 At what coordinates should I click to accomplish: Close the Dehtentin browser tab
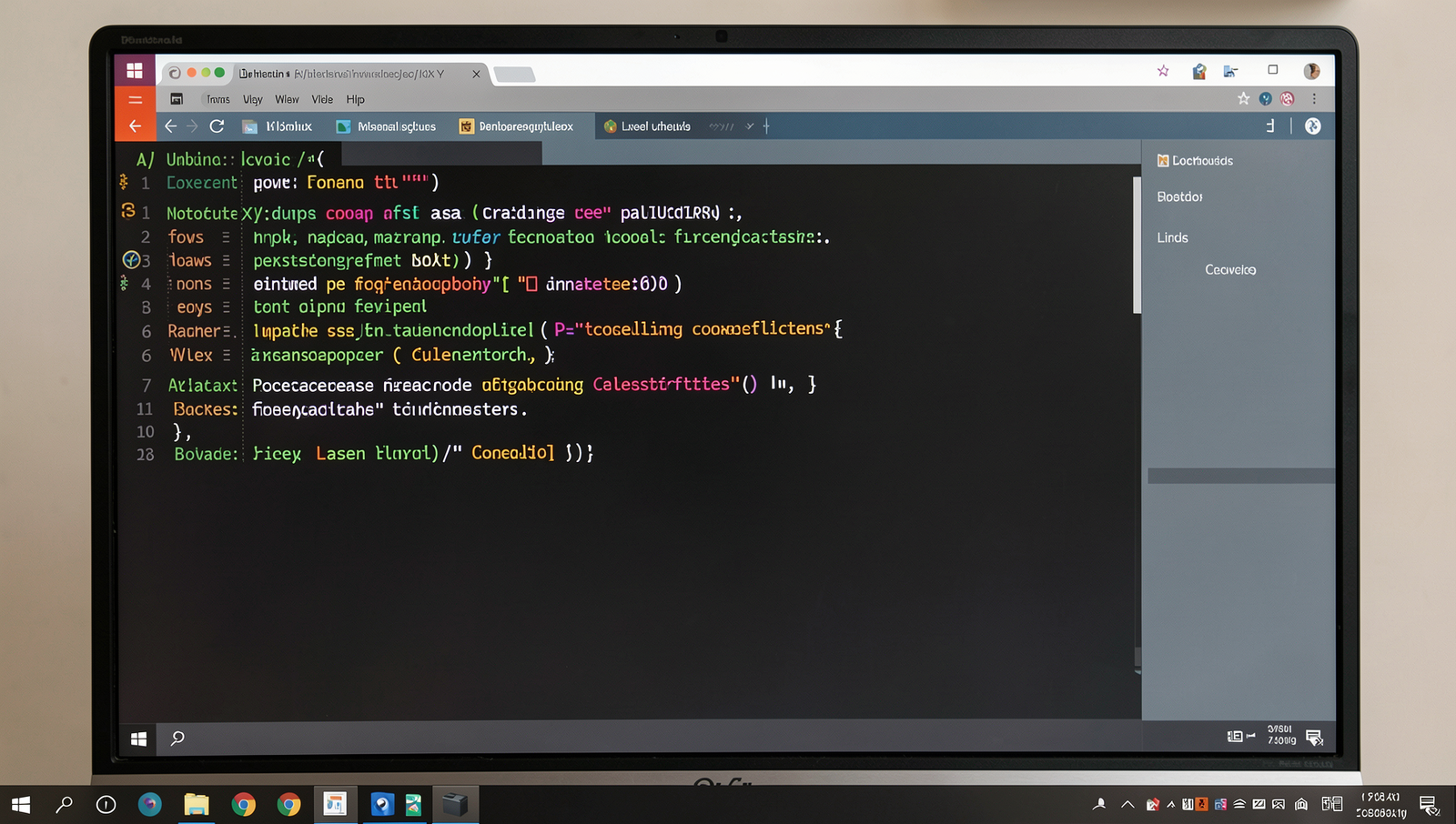click(476, 74)
